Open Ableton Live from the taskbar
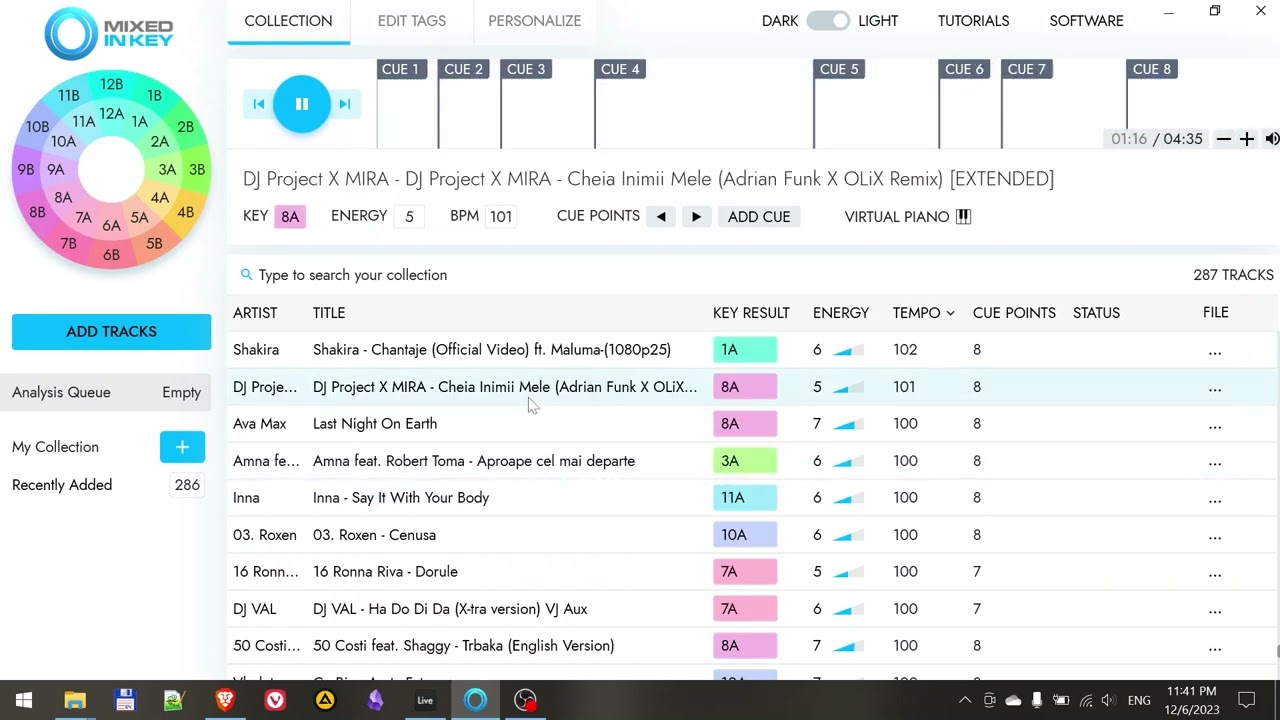Viewport: 1280px width, 720px height. coord(425,700)
